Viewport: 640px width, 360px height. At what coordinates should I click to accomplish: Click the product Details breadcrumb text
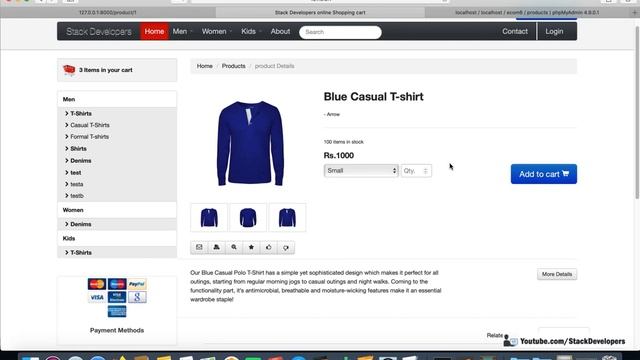click(x=274, y=66)
